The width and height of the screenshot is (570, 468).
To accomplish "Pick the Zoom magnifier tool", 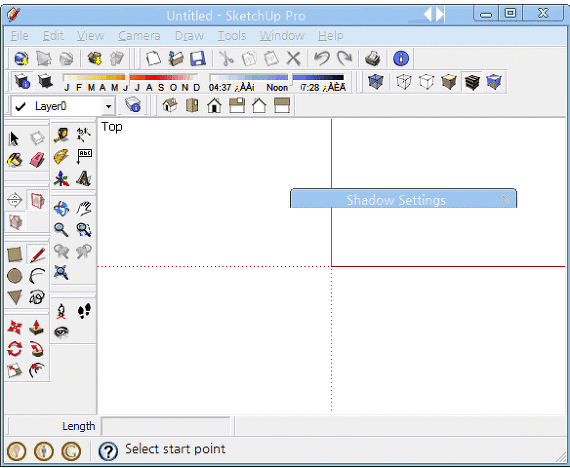I will tap(61, 230).
